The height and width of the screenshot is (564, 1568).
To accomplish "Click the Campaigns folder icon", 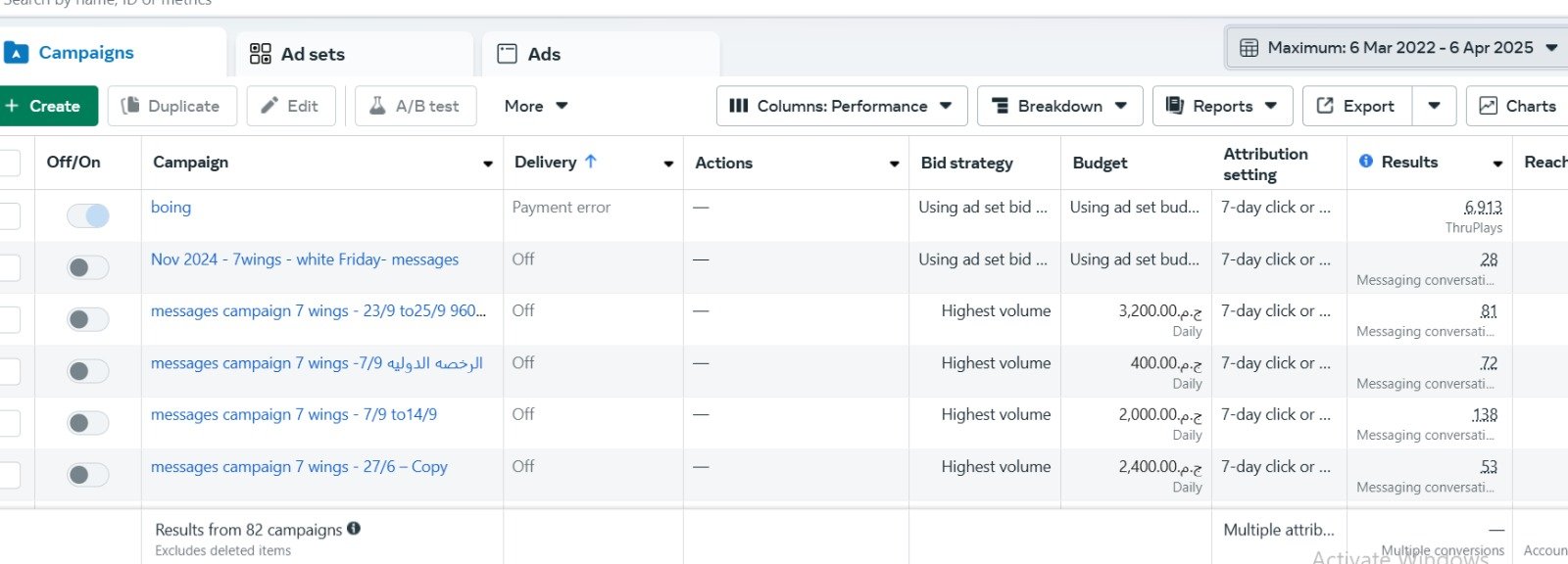I will [x=17, y=53].
